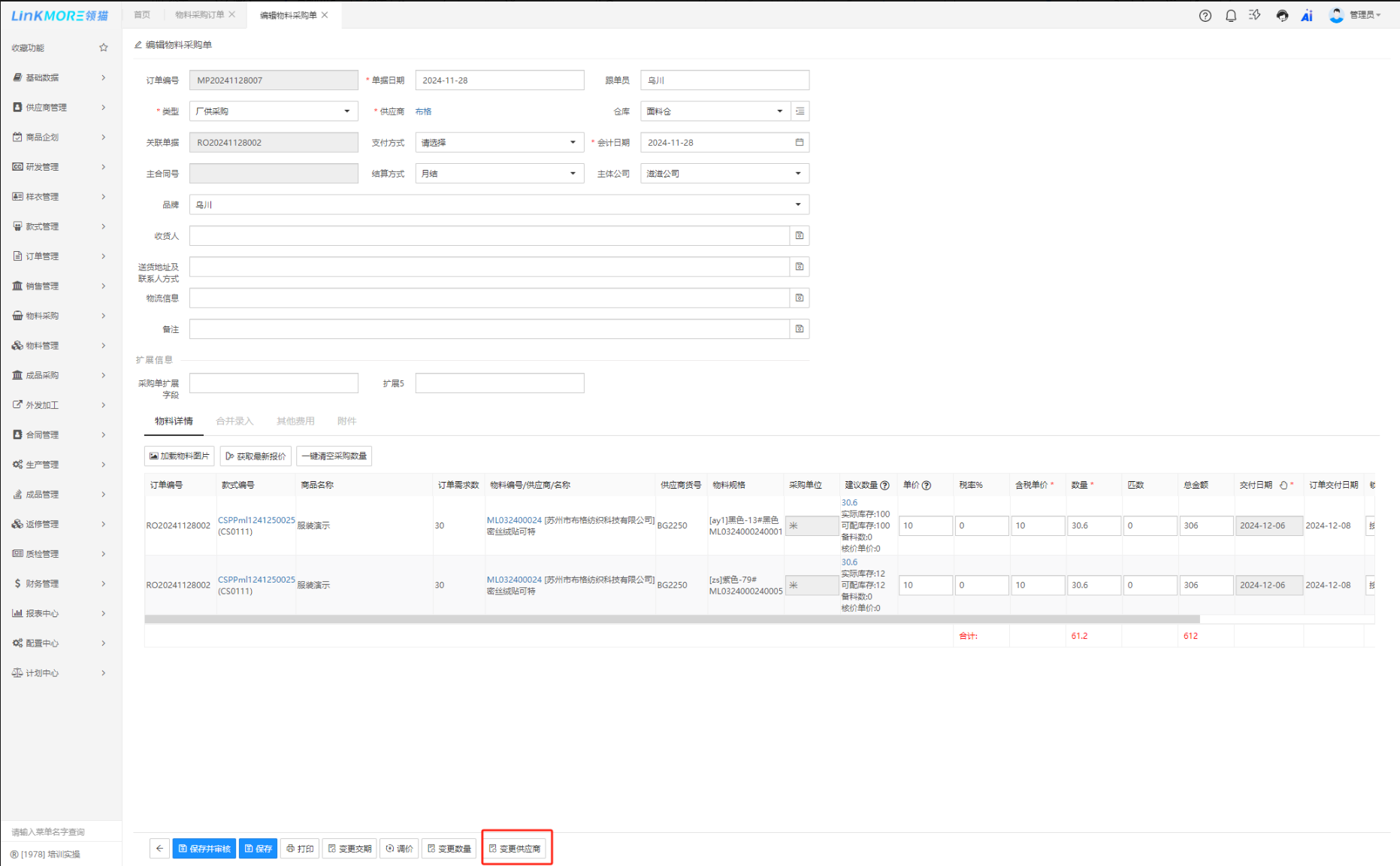This screenshot has height=866, width=1400.
Task: Click the list icon next to 仓库
Action: 800,111
